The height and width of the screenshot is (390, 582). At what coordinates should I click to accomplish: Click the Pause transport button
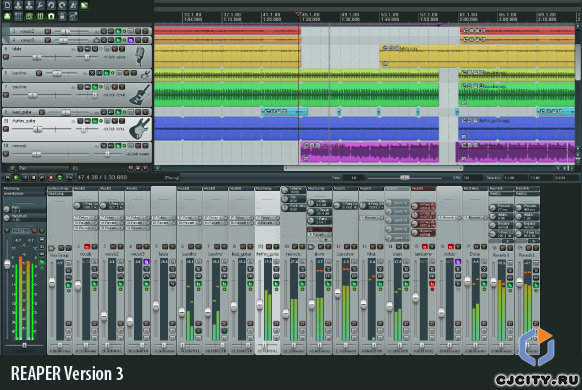point(25,178)
